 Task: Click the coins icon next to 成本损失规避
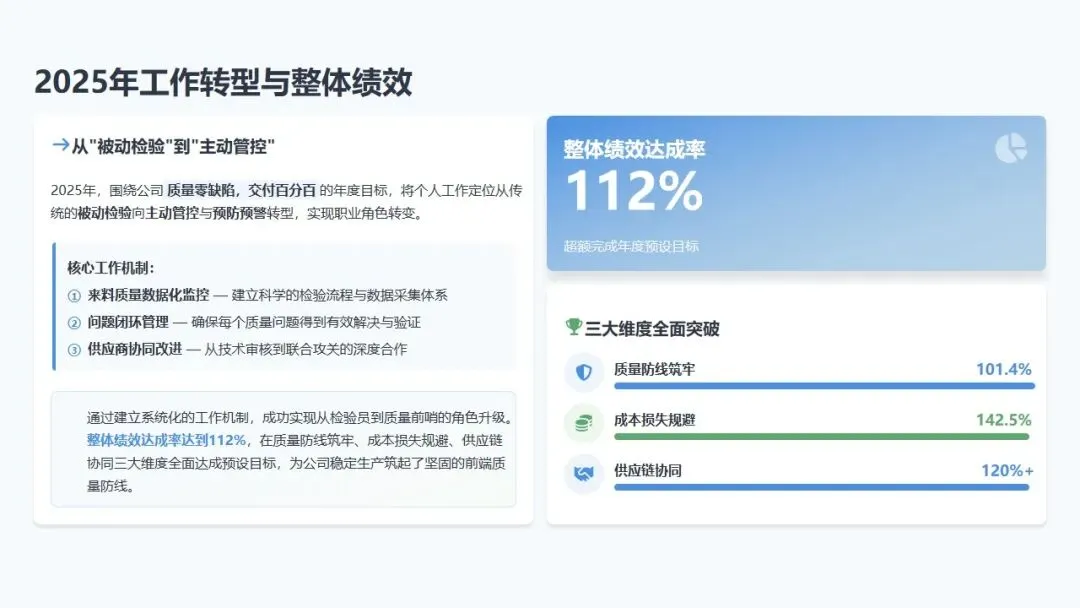[583, 422]
